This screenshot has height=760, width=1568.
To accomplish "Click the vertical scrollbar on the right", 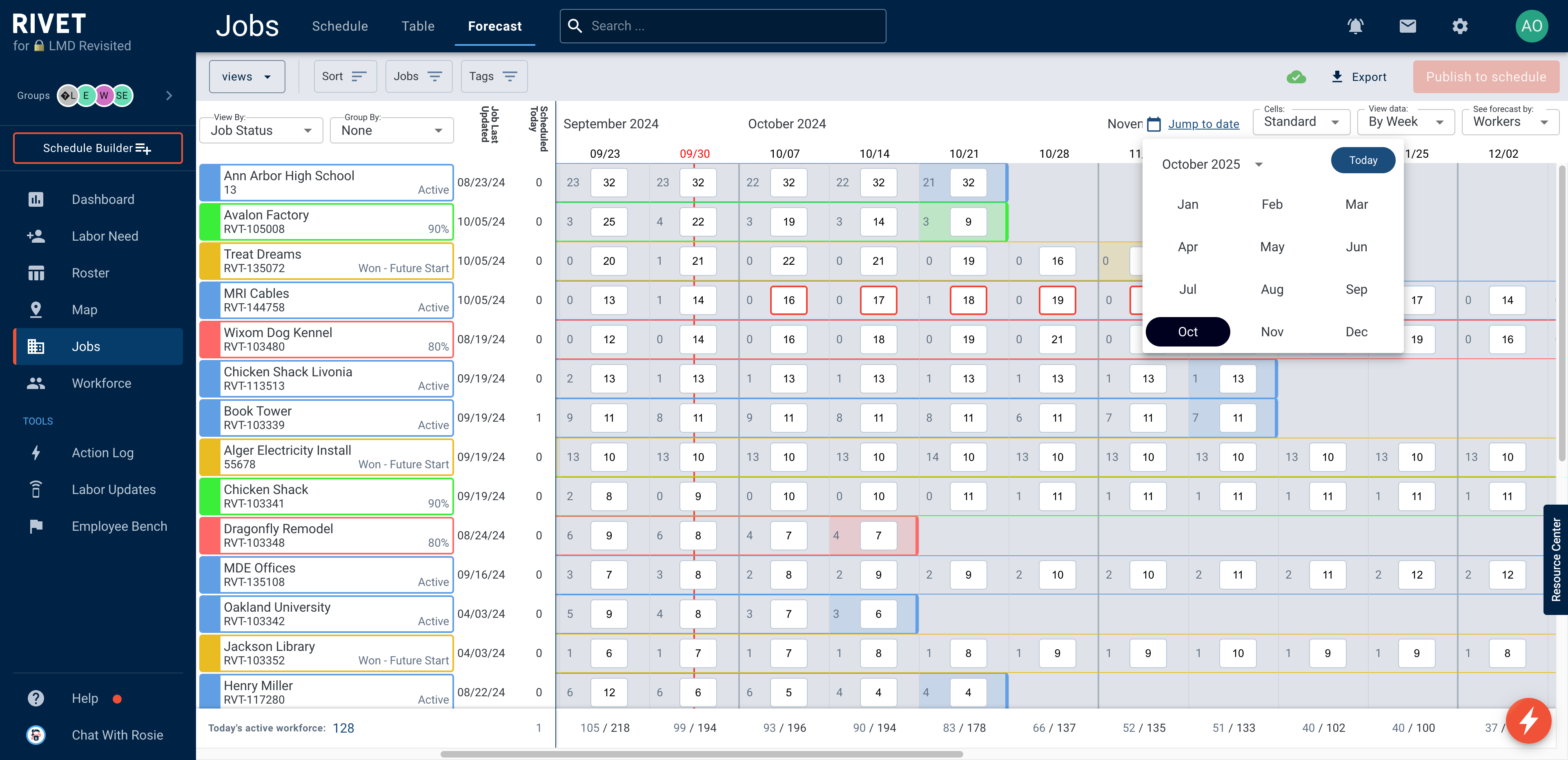I will (1562, 313).
